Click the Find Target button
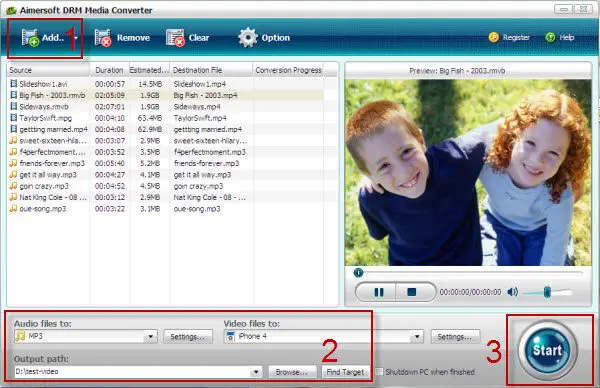Viewport: 600px width, 388px height. [x=345, y=372]
